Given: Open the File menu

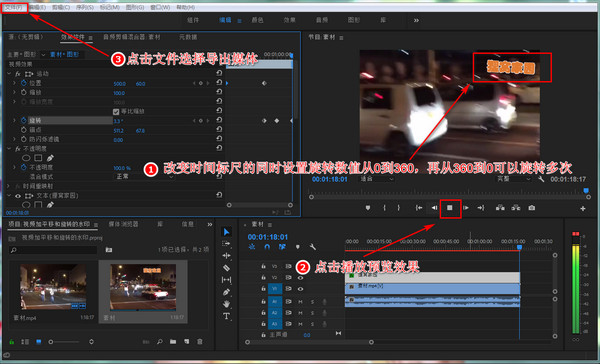Looking at the screenshot, I should [x=14, y=7].
